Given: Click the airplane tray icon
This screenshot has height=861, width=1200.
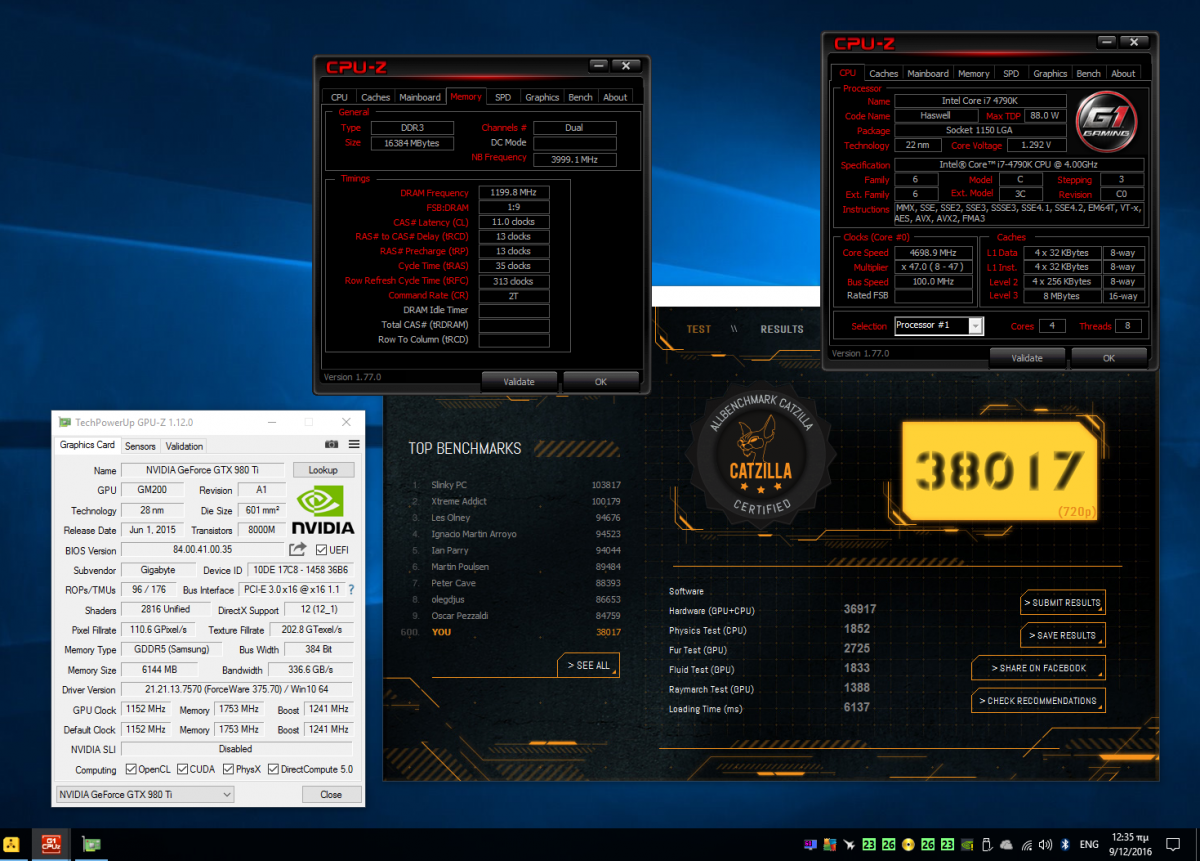Looking at the screenshot, I should (849, 845).
